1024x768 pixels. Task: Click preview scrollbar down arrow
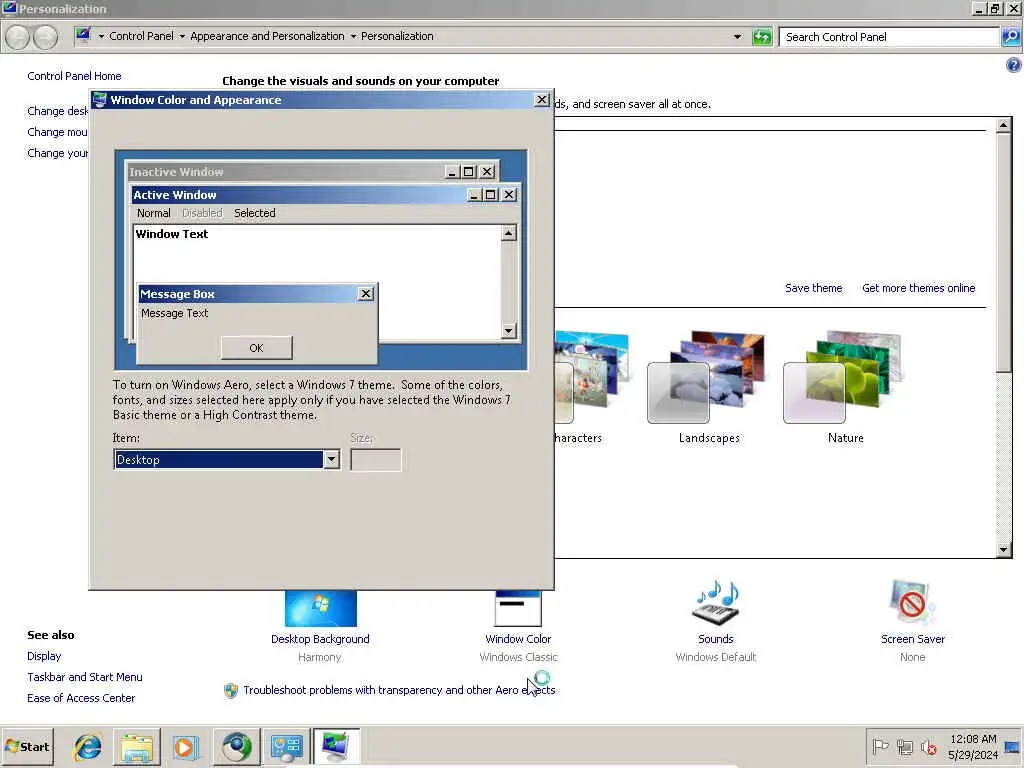[x=509, y=330]
